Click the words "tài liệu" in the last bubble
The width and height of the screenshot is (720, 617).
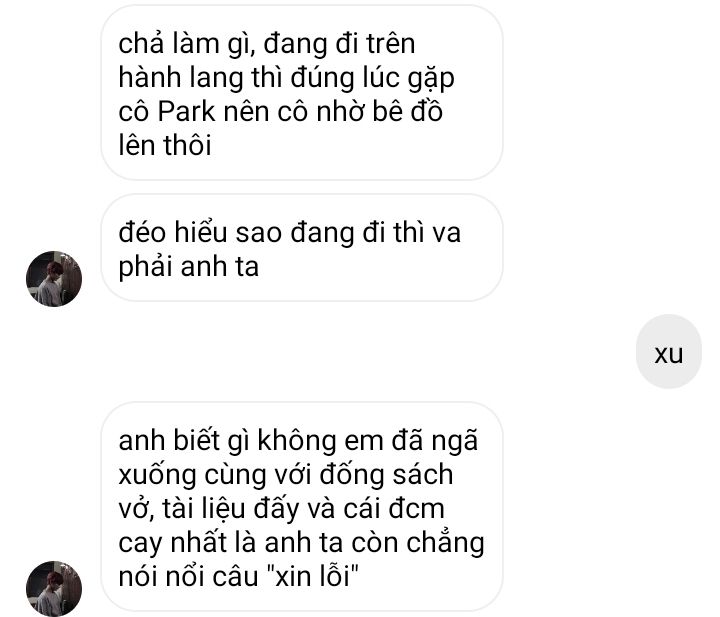(x=204, y=509)
